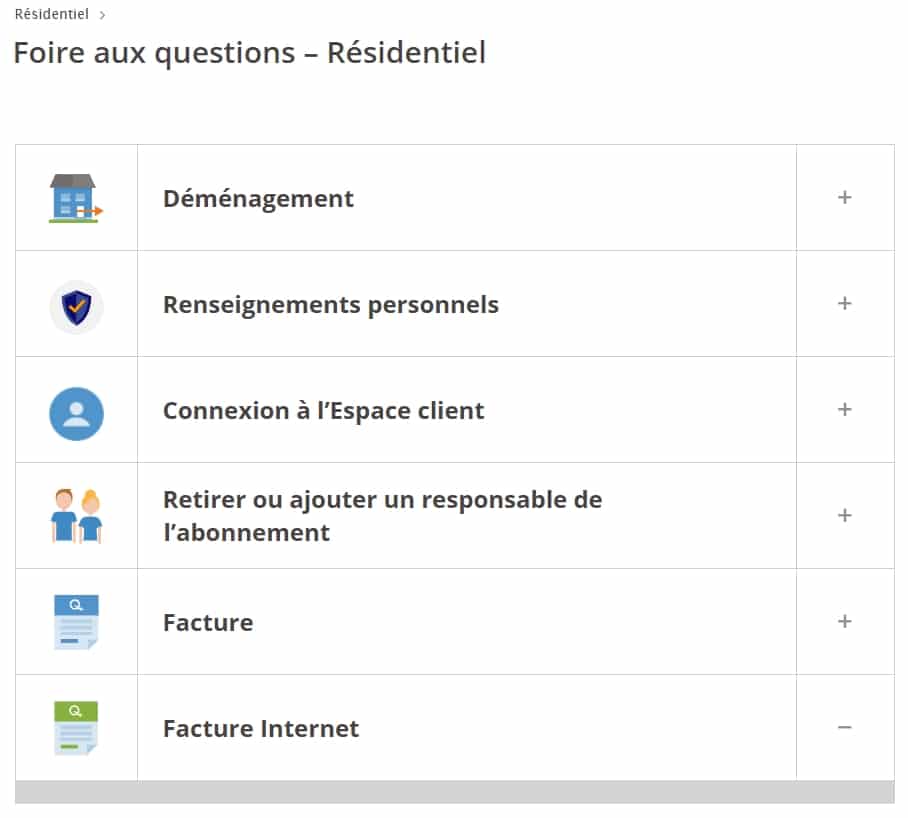Open Connexion à l'Espace client title
The height and width of the screenshot is (818, 908).
click(x=323, y=410)
